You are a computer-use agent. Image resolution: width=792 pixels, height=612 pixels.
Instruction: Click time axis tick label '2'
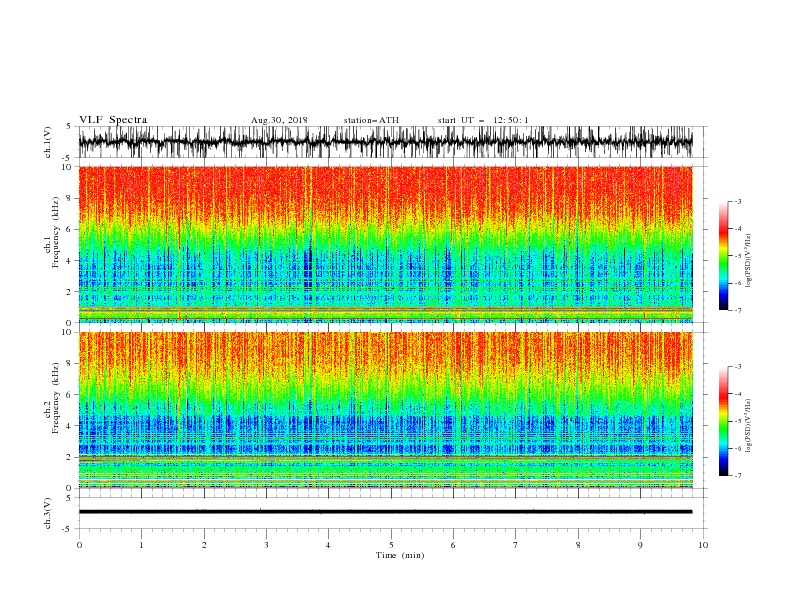click(204, 545)
